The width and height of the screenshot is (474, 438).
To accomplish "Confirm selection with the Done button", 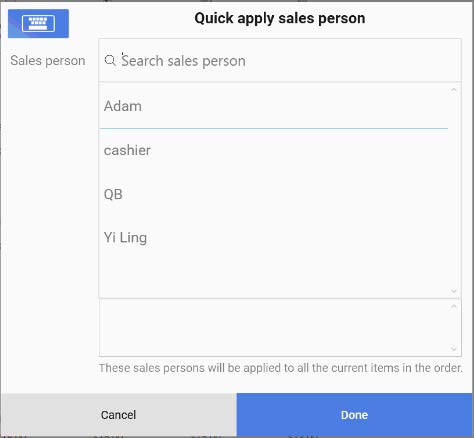I will click(x=354, y=415).
